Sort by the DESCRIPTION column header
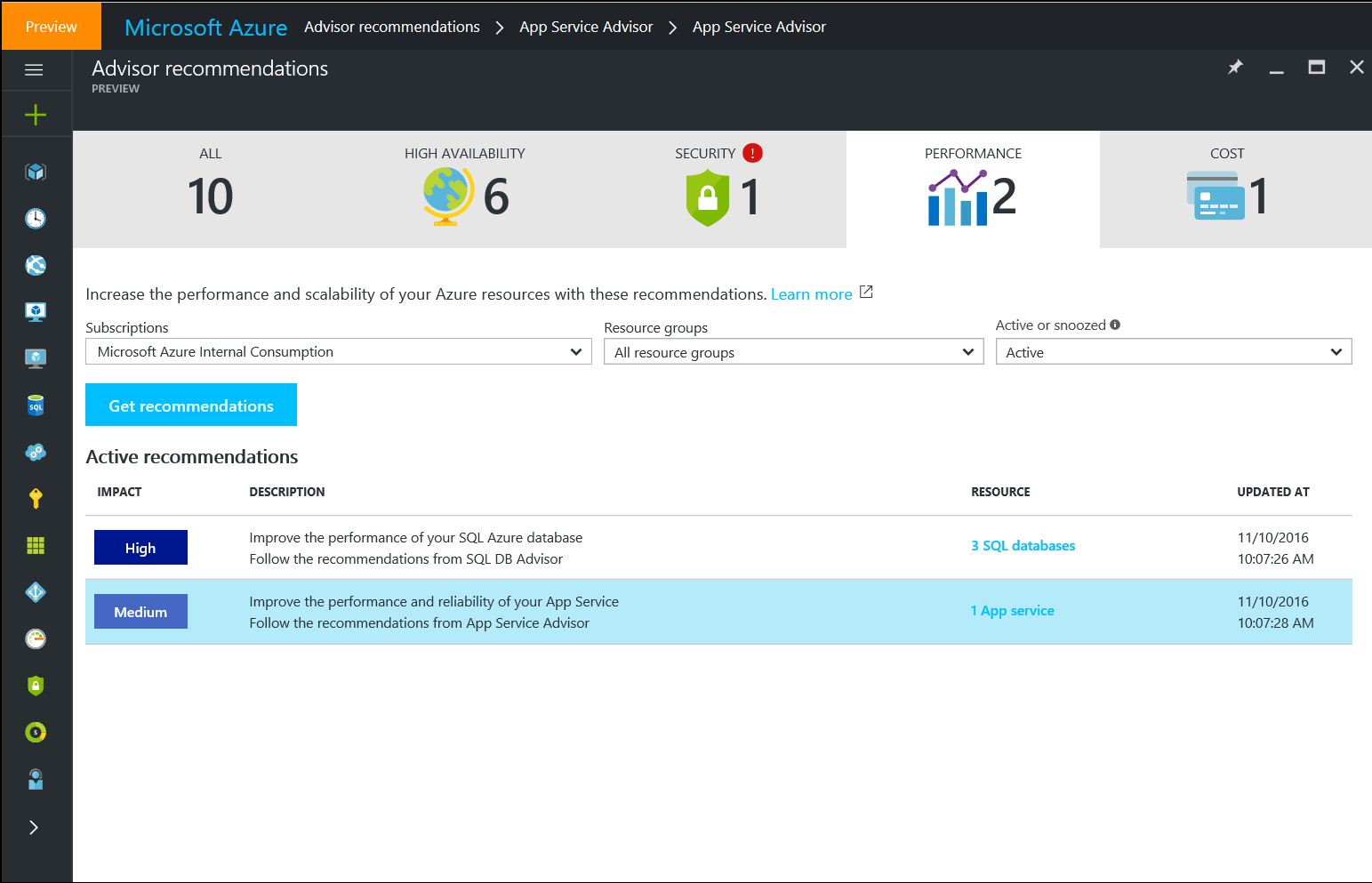 (x=287, y=492)
